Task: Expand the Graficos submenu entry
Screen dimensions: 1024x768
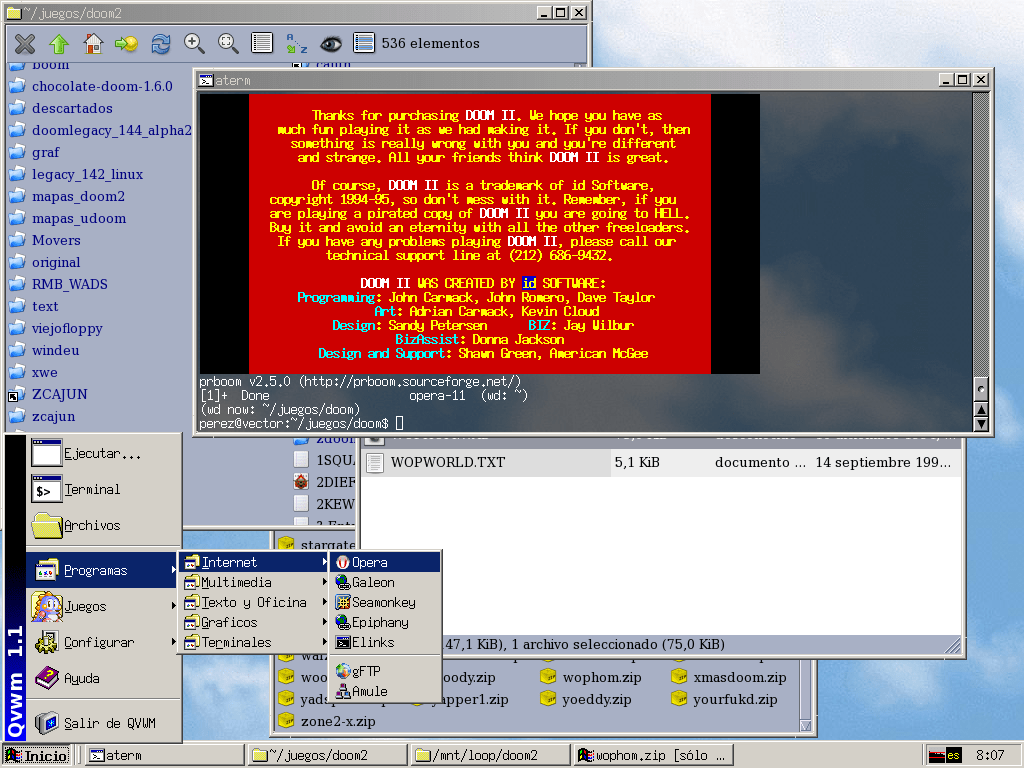Action: tap(255, 622)
